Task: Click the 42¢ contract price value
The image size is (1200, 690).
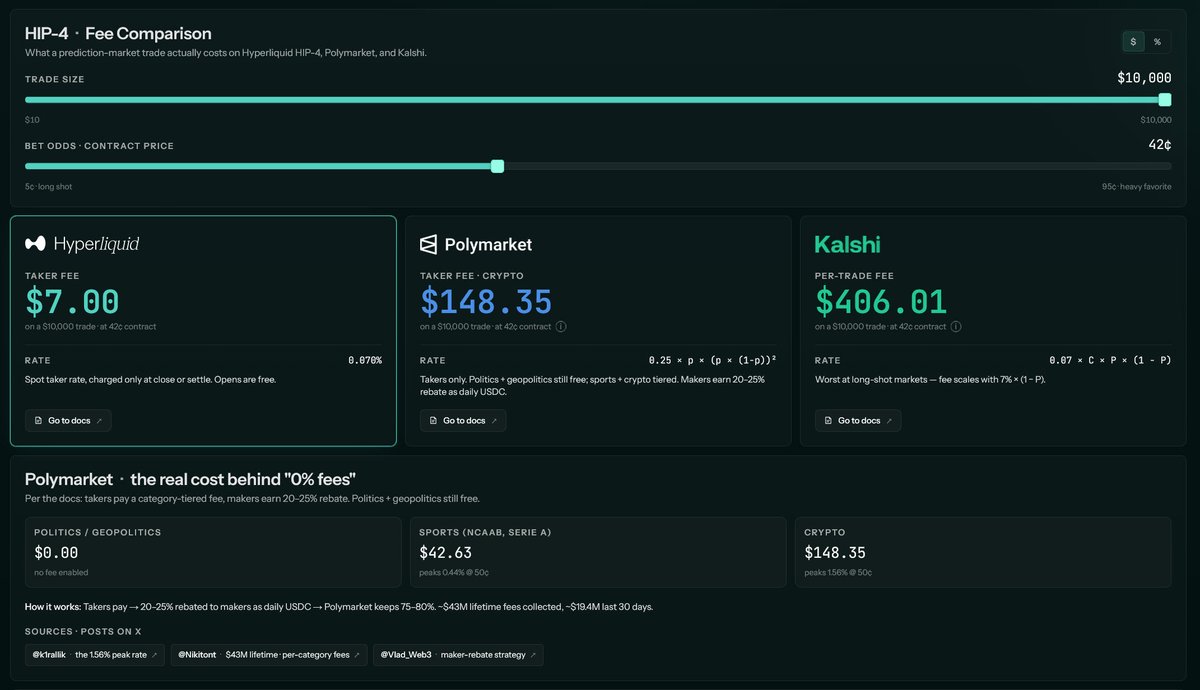Action: tap(1160, 145)
